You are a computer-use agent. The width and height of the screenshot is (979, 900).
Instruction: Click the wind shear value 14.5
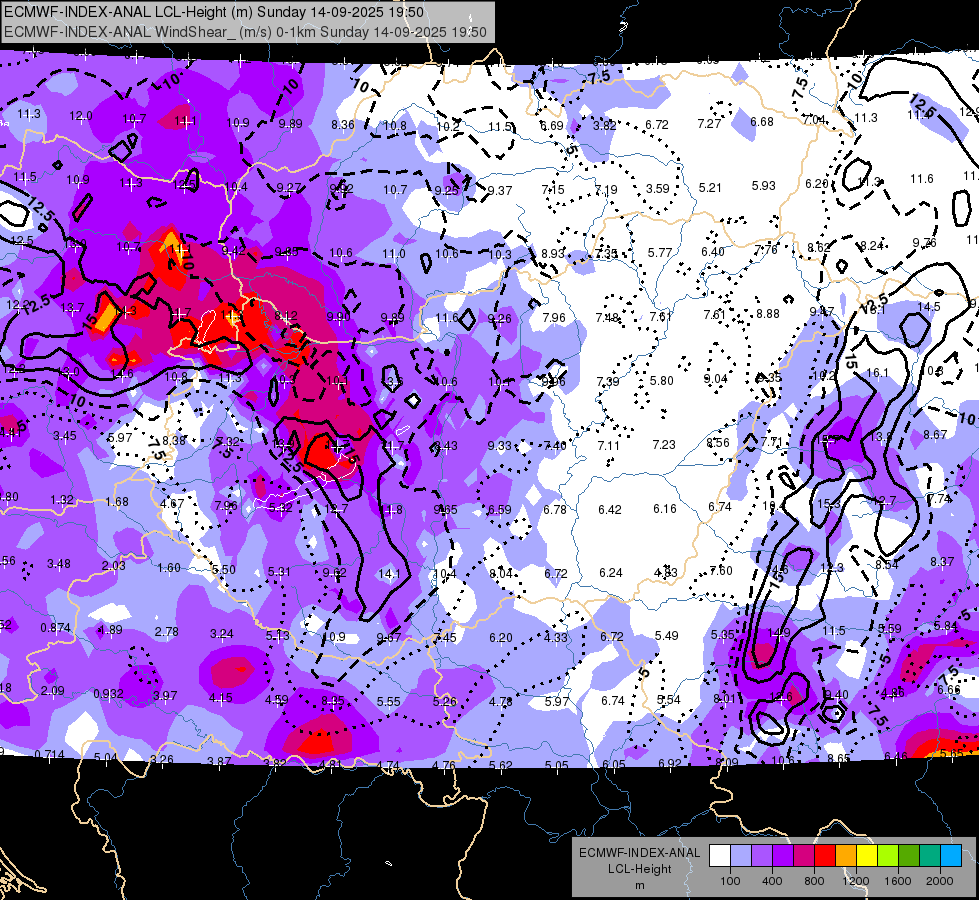click(x=929, y=307)
